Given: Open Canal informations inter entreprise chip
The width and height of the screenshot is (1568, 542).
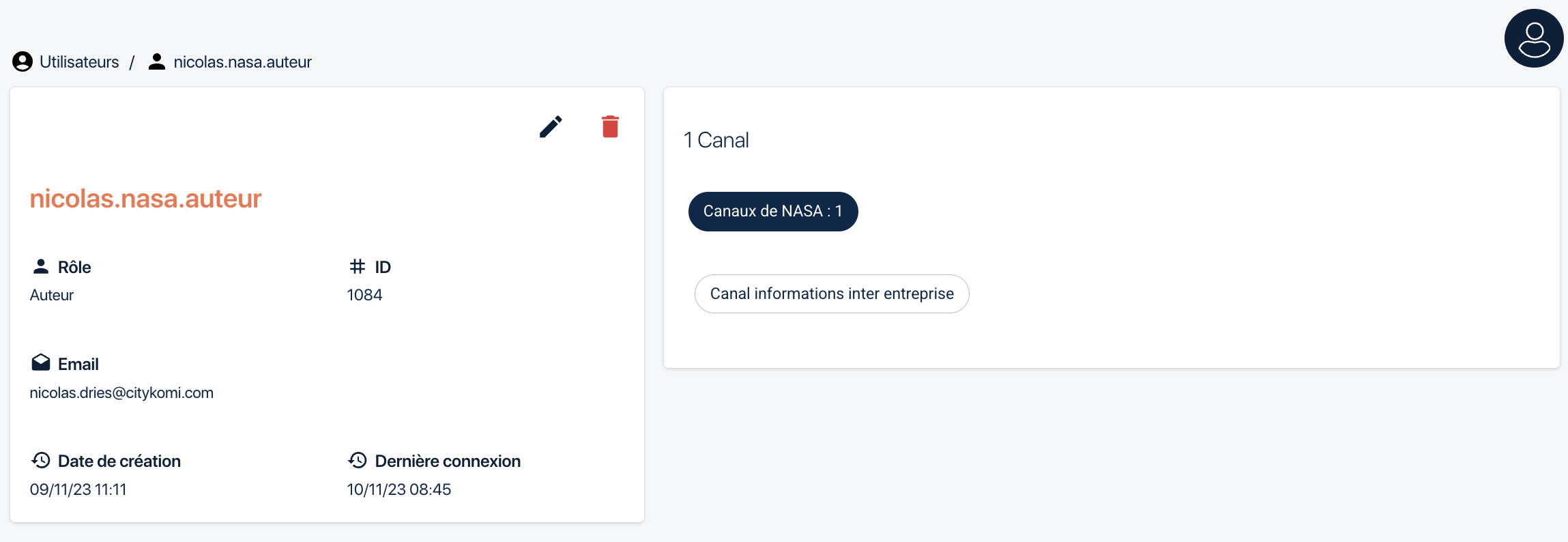Looking at the screenshot, I should (x=832, y=294).
